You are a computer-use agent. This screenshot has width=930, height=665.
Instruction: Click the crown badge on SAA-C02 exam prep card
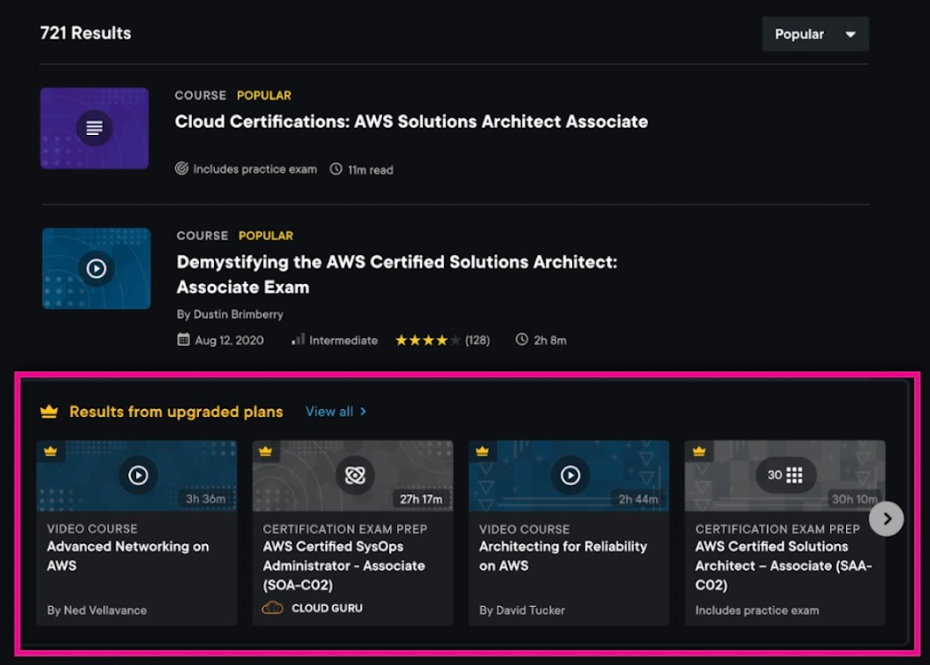699,451
